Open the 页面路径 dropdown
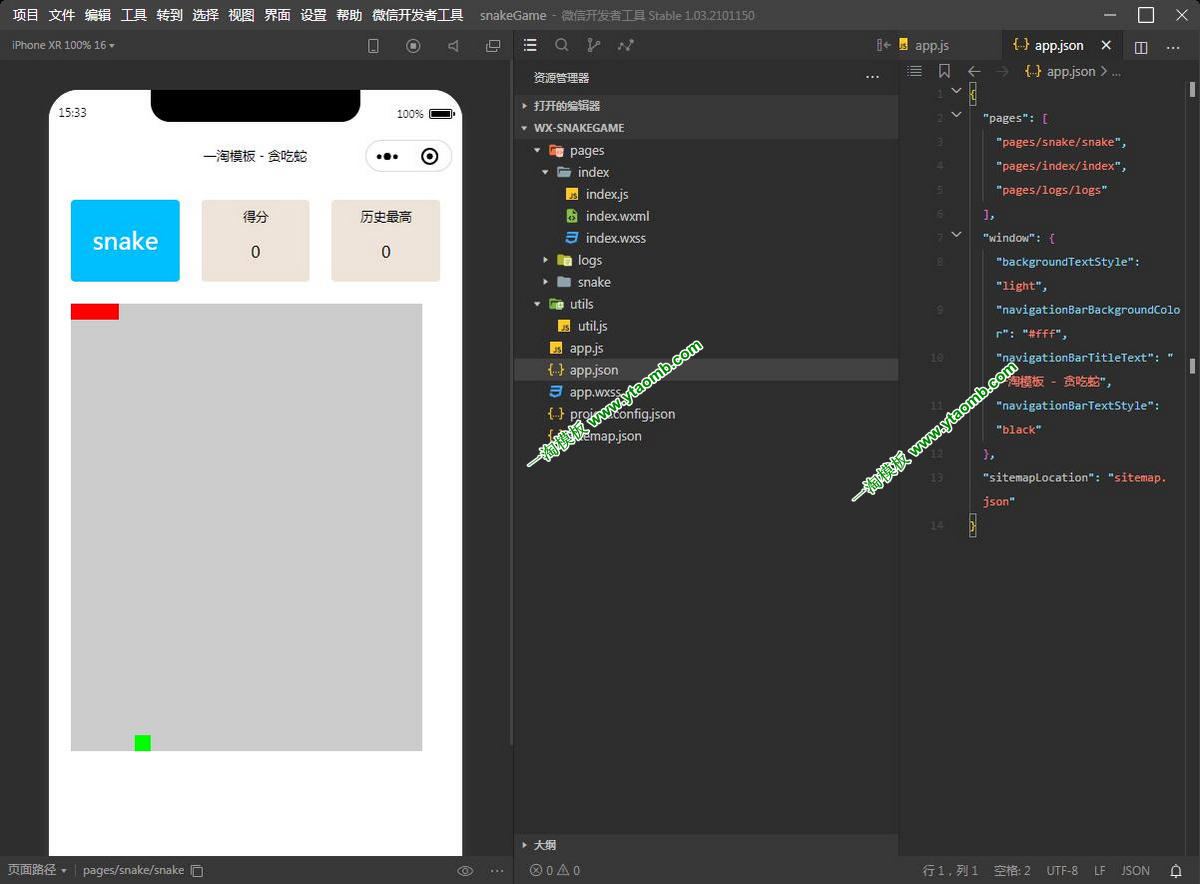The height and width of the screenshot is (884, 1200). [x=37, y=870]
